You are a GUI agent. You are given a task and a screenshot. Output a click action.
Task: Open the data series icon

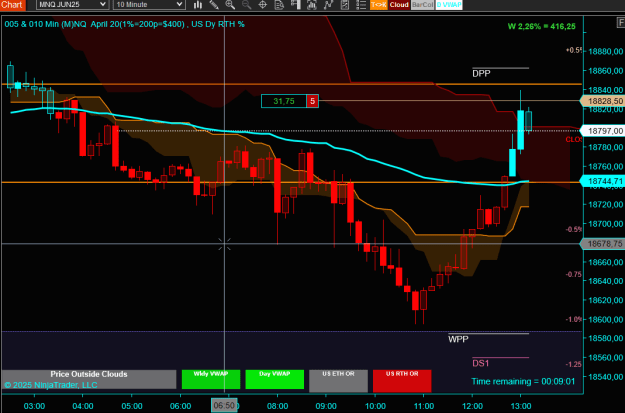click(312, 4)
